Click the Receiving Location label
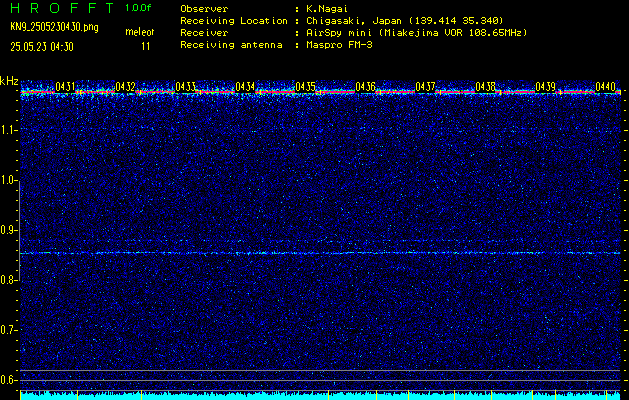Image resolution: width=629 pixels, height=400 pixels. tap(234, 21)
